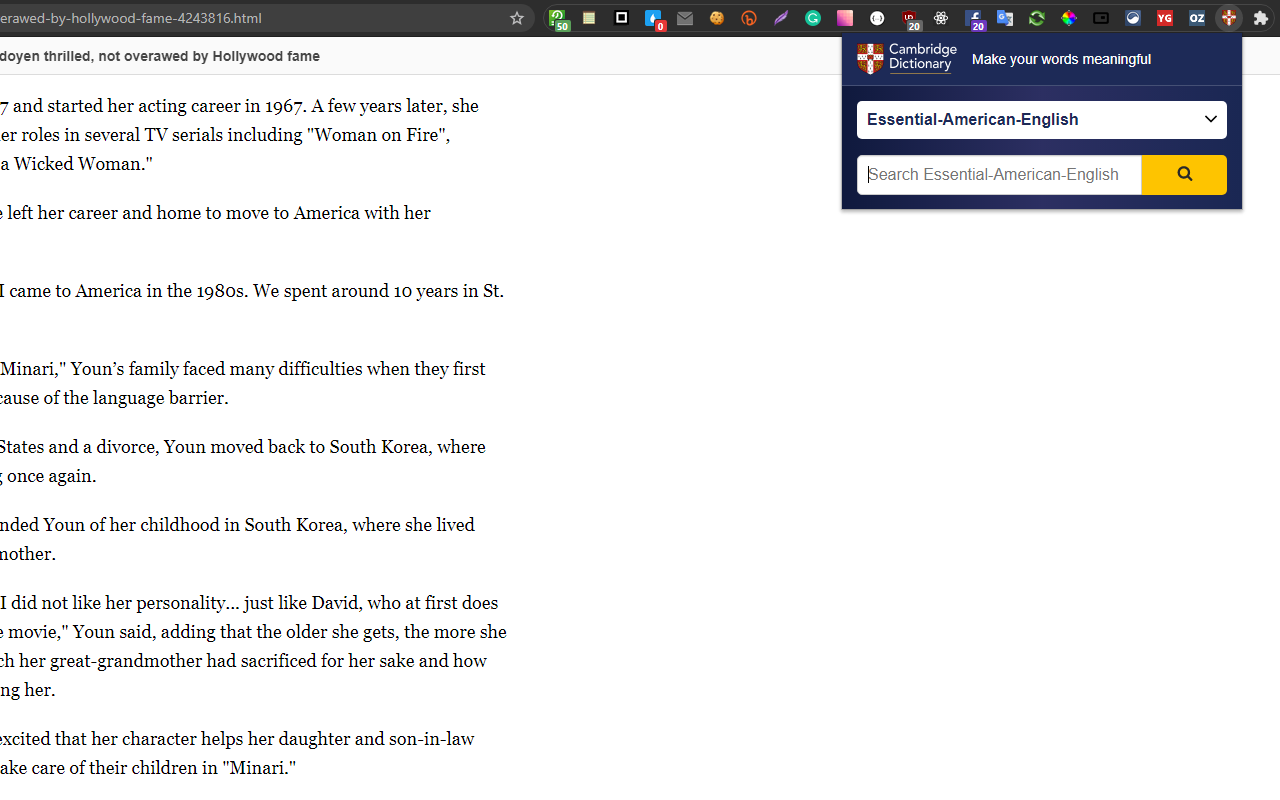Screen dimensions: 1280x800
Task: Open the blue OZ extension icon
Action: [1197, 18]
